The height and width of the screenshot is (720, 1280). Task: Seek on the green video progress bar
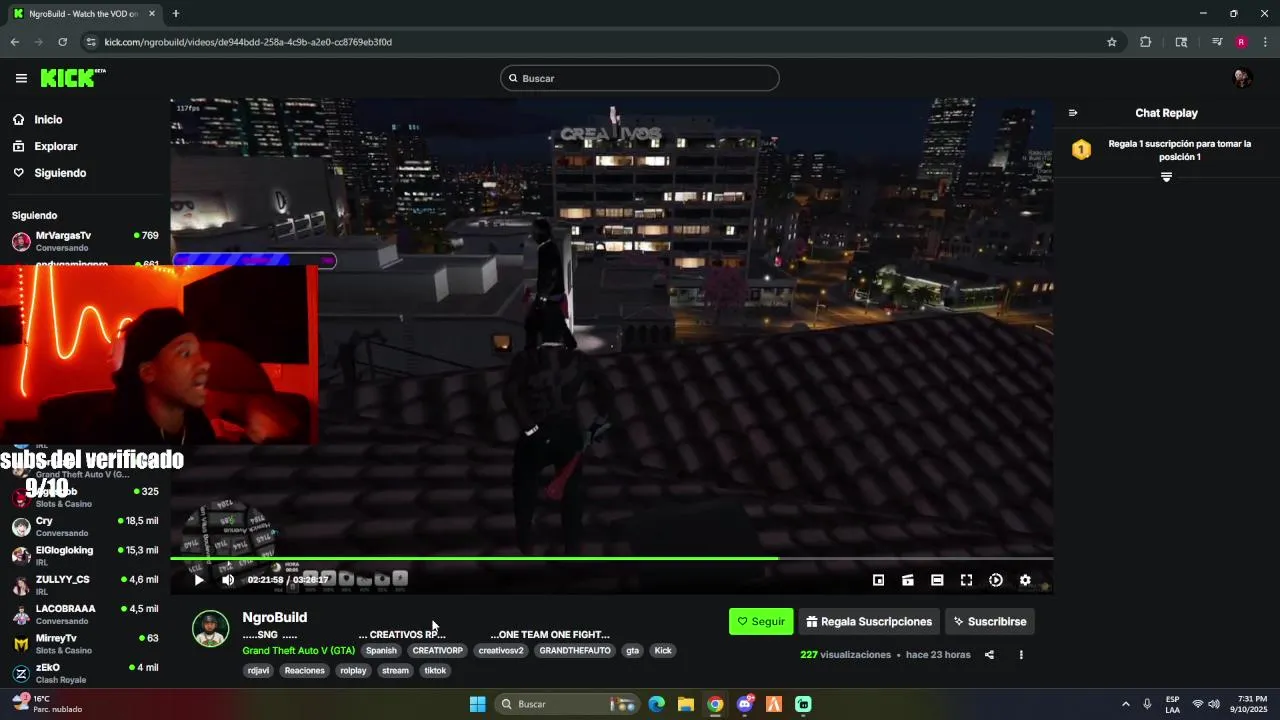tap(611, 558)
